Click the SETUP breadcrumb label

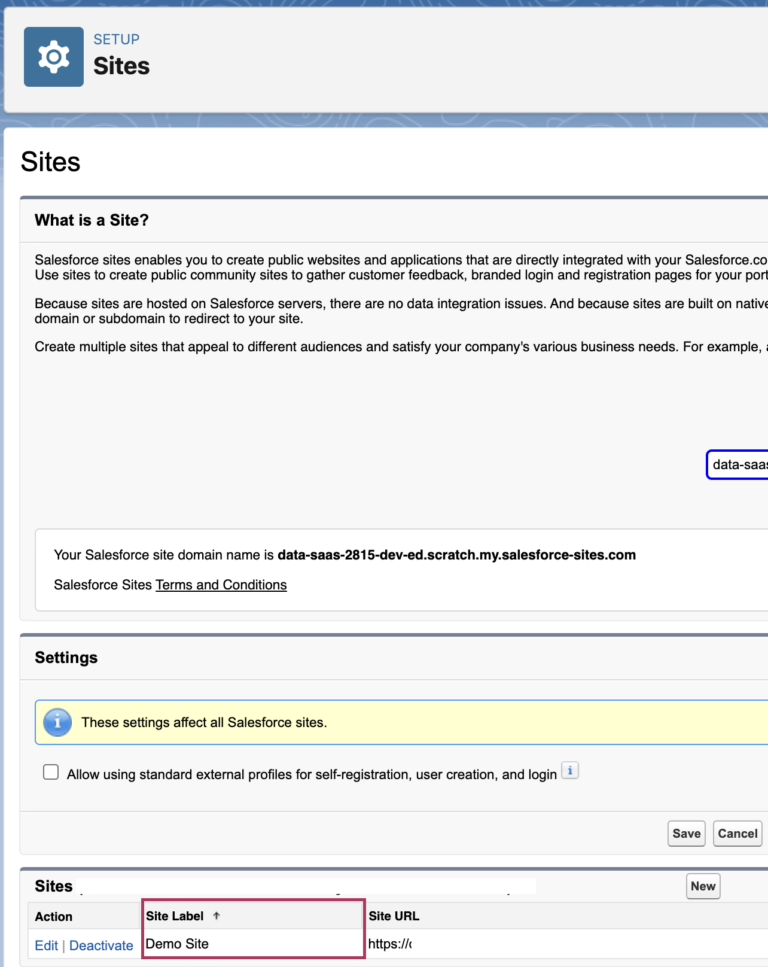pos(116,39)
